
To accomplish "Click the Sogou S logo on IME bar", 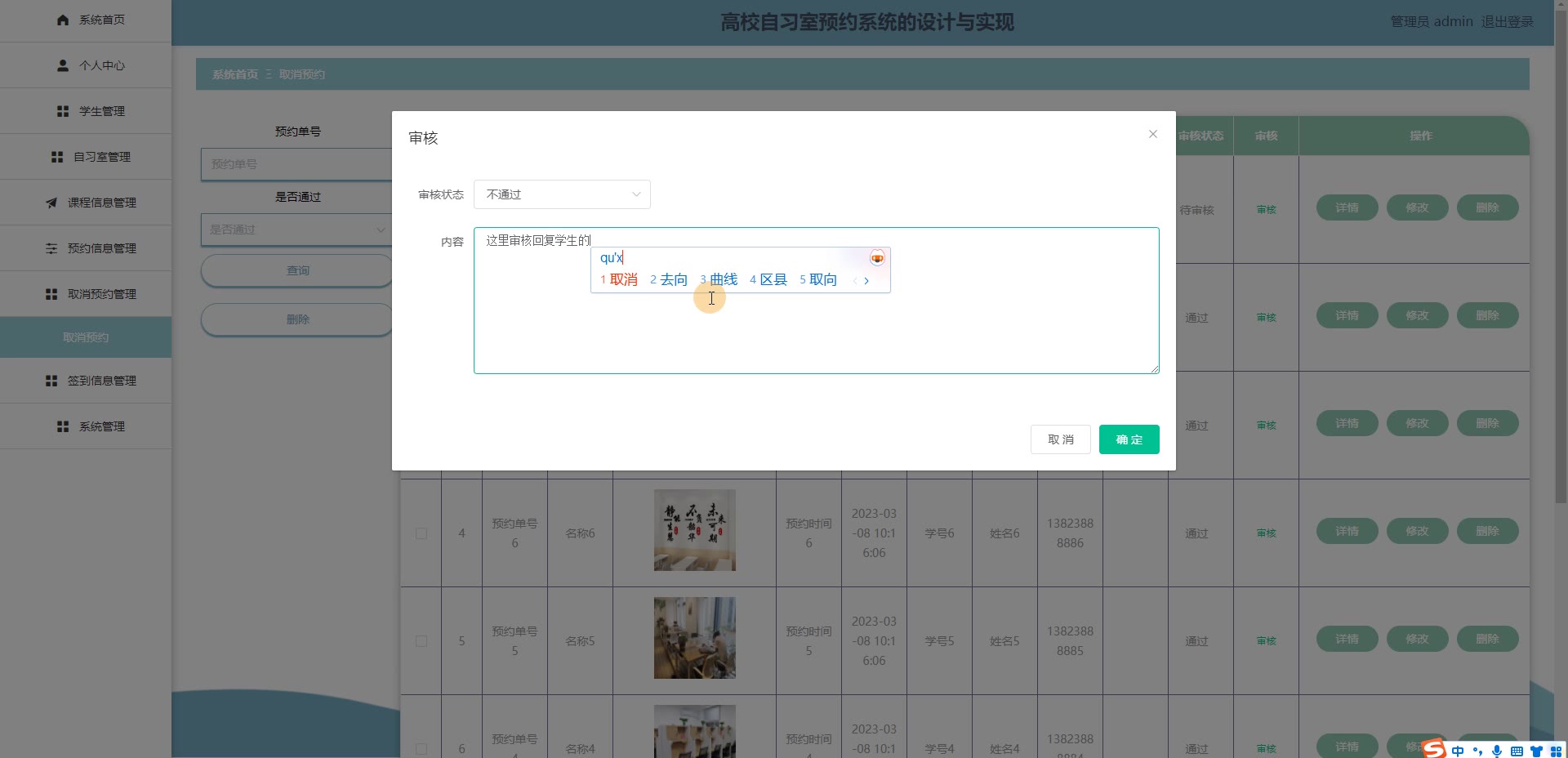I will [1434, 748].
